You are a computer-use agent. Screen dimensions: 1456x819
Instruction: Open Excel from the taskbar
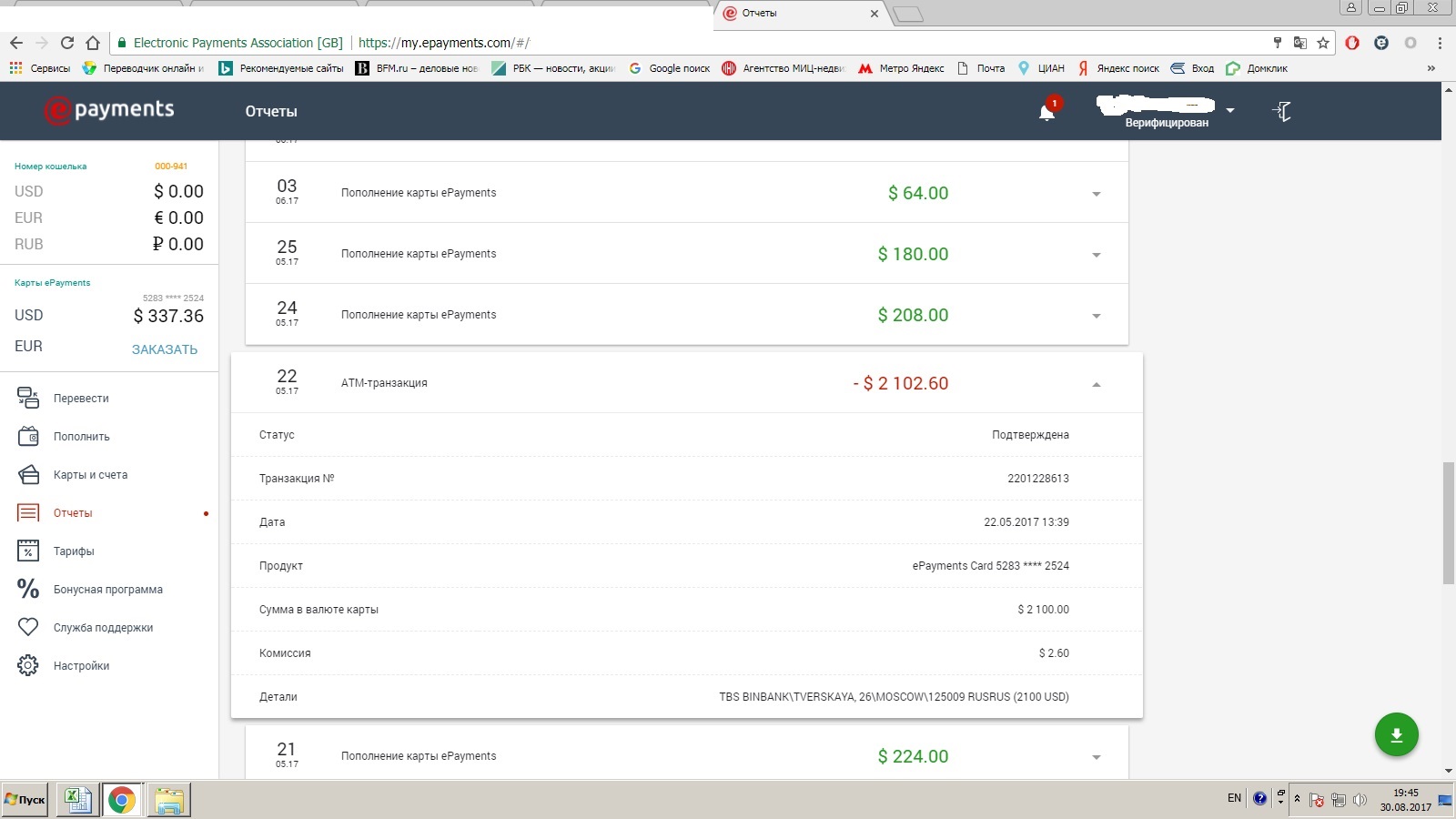(77, 800)
